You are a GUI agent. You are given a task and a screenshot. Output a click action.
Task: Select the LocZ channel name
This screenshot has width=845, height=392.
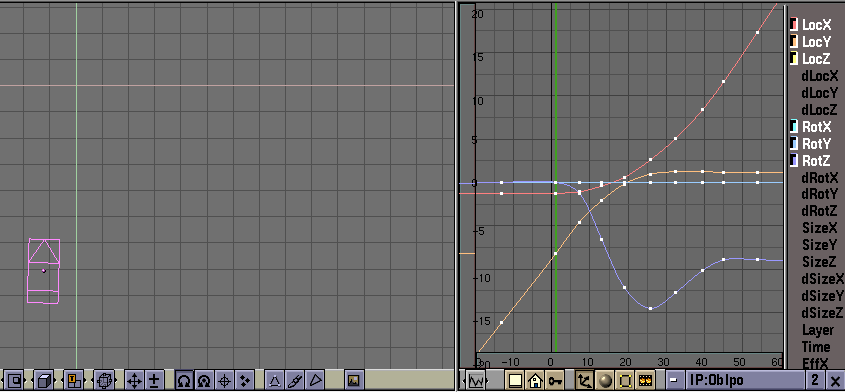817,59
